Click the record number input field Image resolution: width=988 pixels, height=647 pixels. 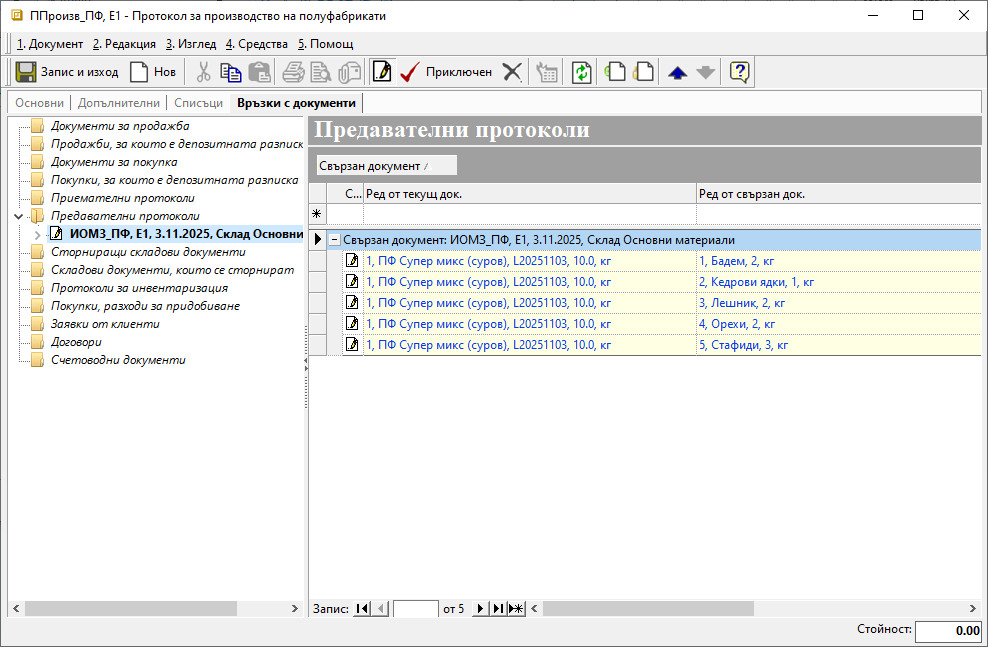coord(415,608)
